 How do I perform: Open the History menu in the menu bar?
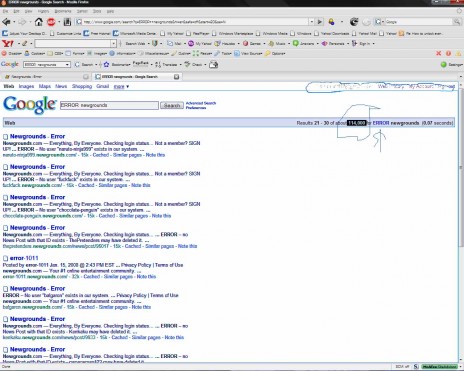click(x=43, y=11)
